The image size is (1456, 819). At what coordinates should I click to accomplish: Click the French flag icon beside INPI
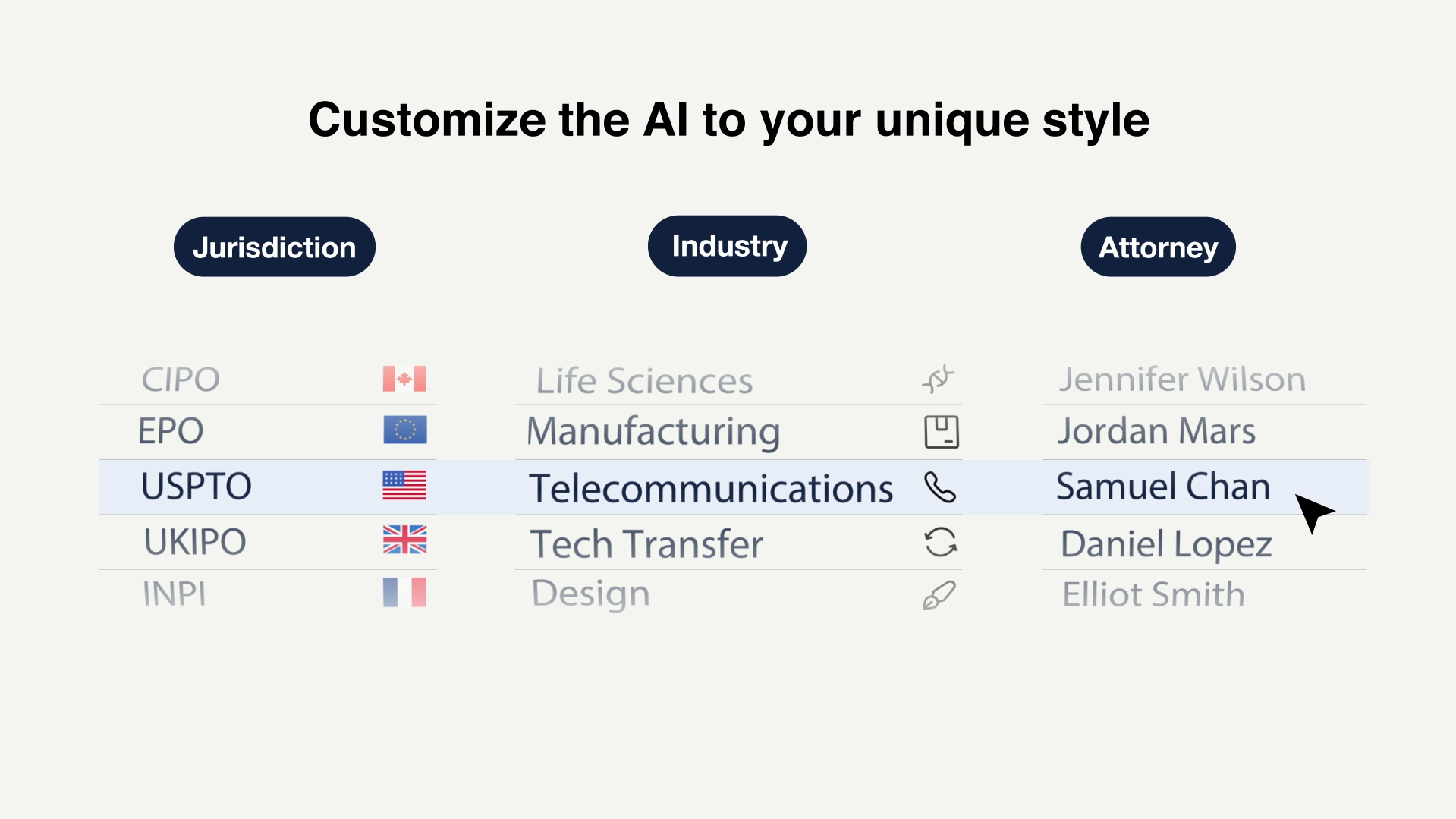click(x=404, y=593)
